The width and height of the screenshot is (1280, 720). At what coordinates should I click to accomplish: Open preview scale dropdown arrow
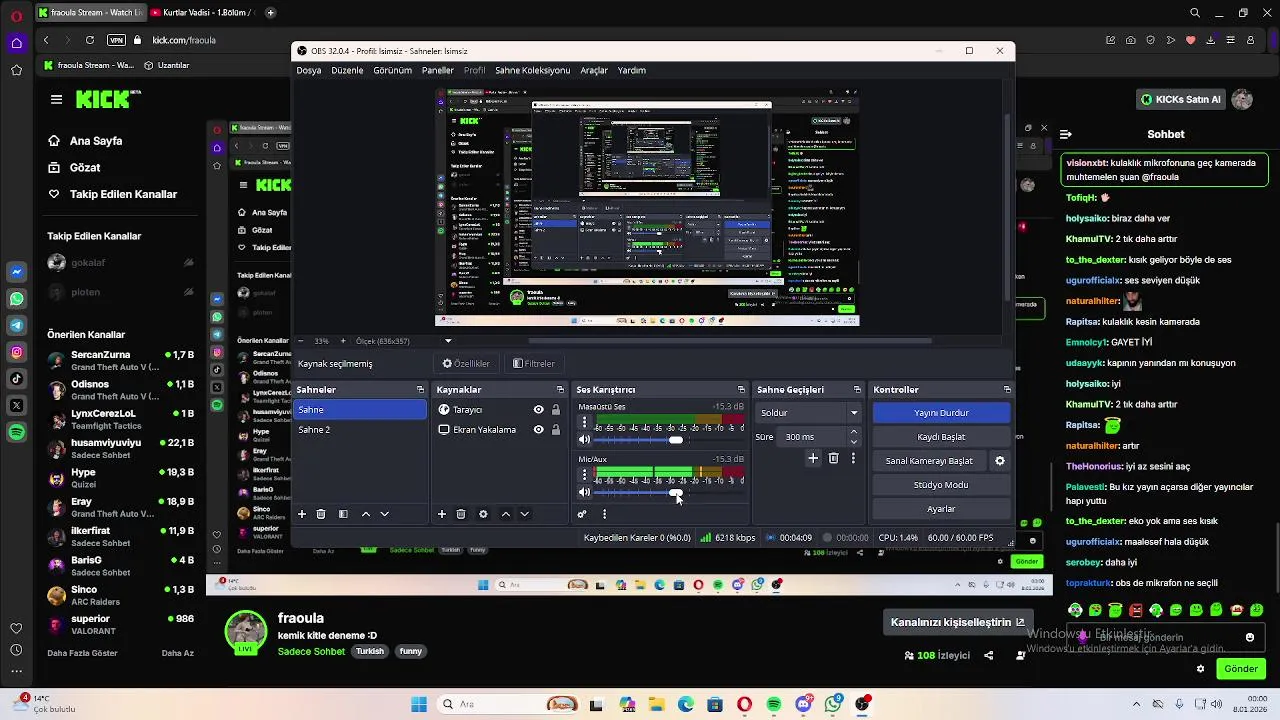pyautogui.click(x=448, y=341)
